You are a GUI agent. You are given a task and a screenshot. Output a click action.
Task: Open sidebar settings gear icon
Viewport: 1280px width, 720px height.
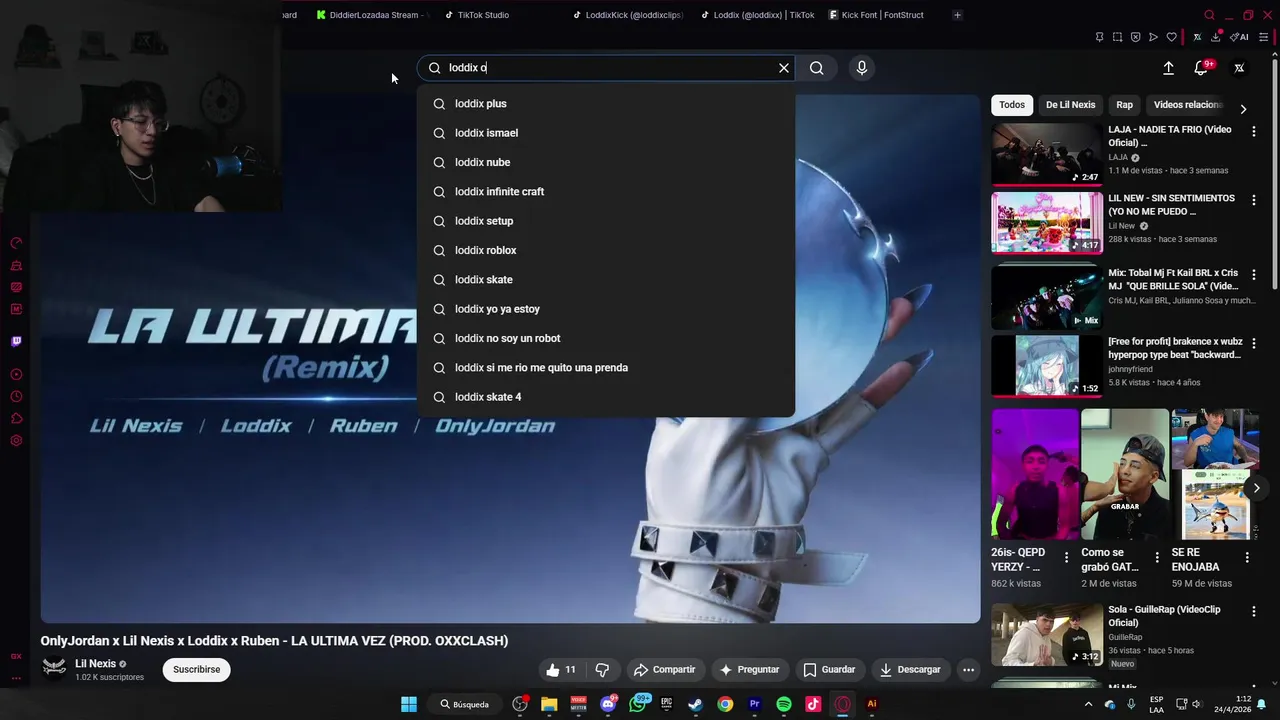click(x=16, y=441)
